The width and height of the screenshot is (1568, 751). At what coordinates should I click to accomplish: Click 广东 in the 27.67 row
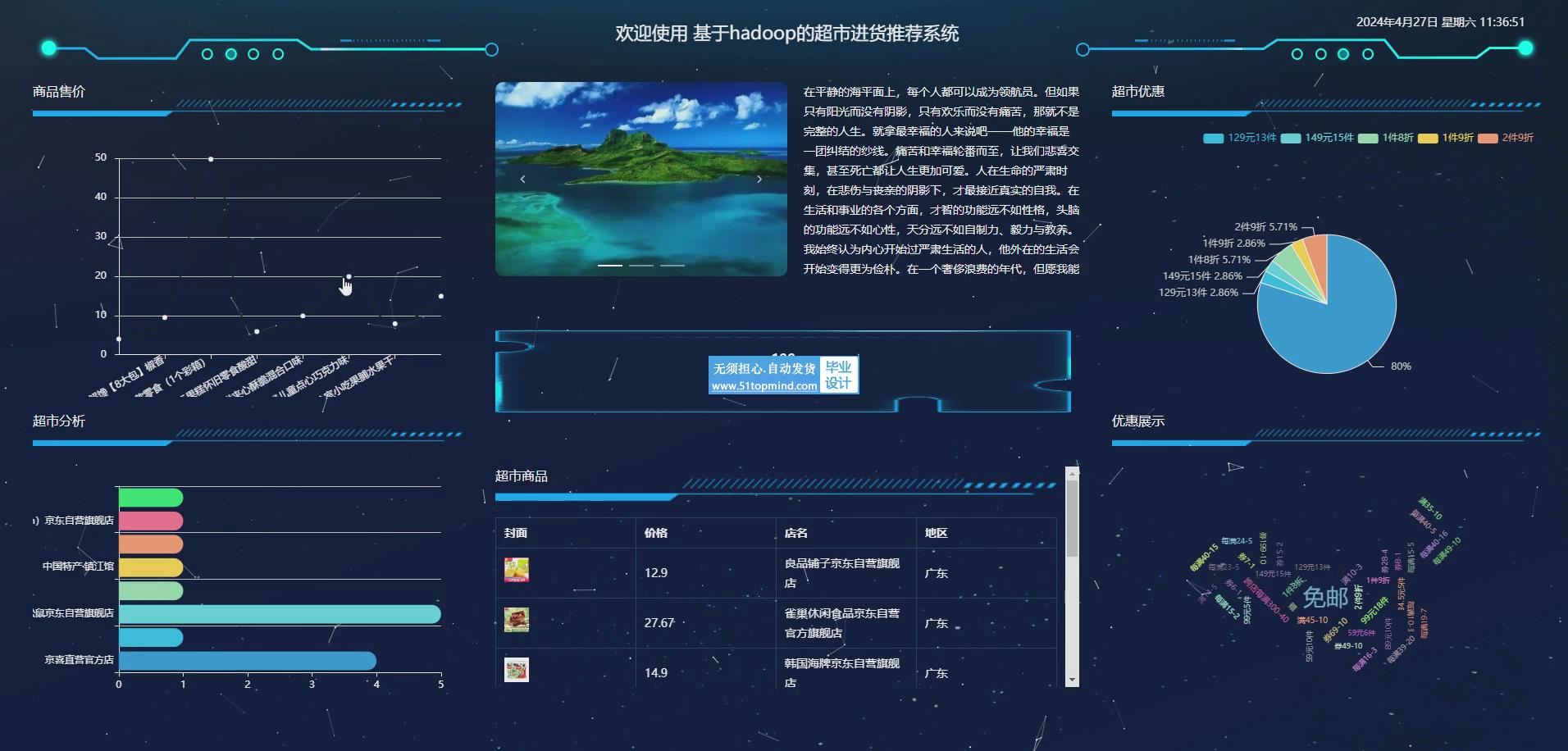[x=937, y=623]
